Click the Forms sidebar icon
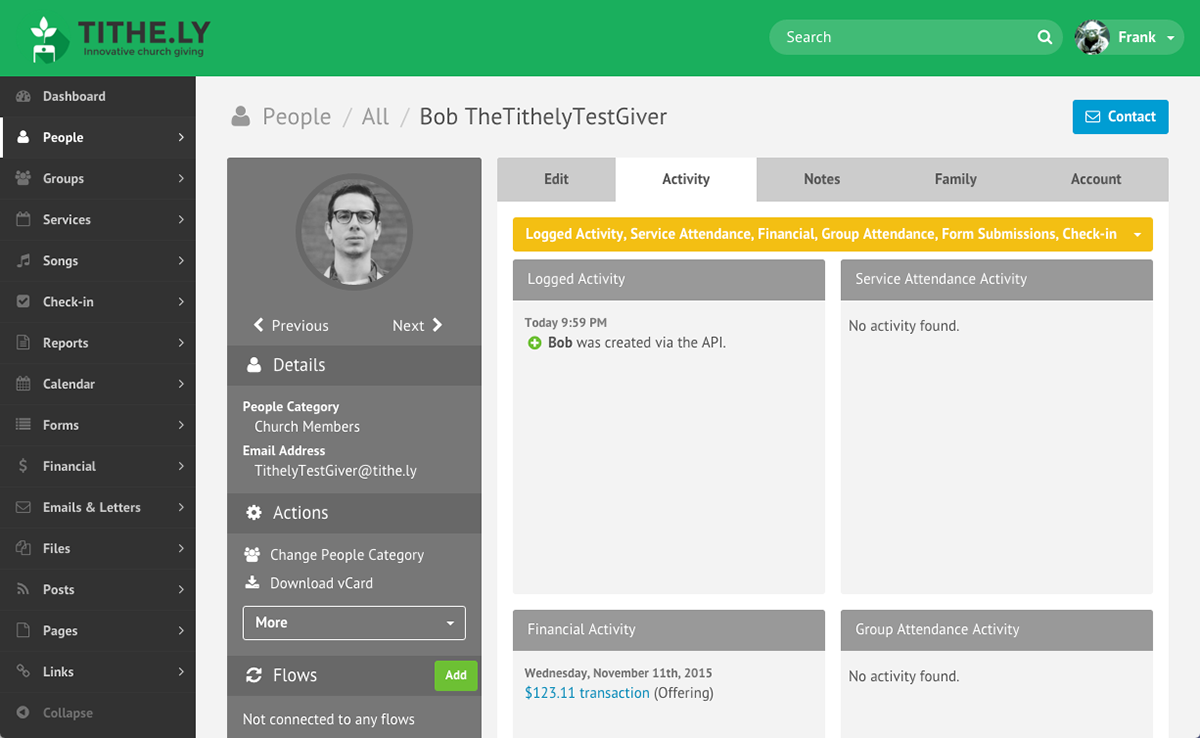 click(21, 424)
